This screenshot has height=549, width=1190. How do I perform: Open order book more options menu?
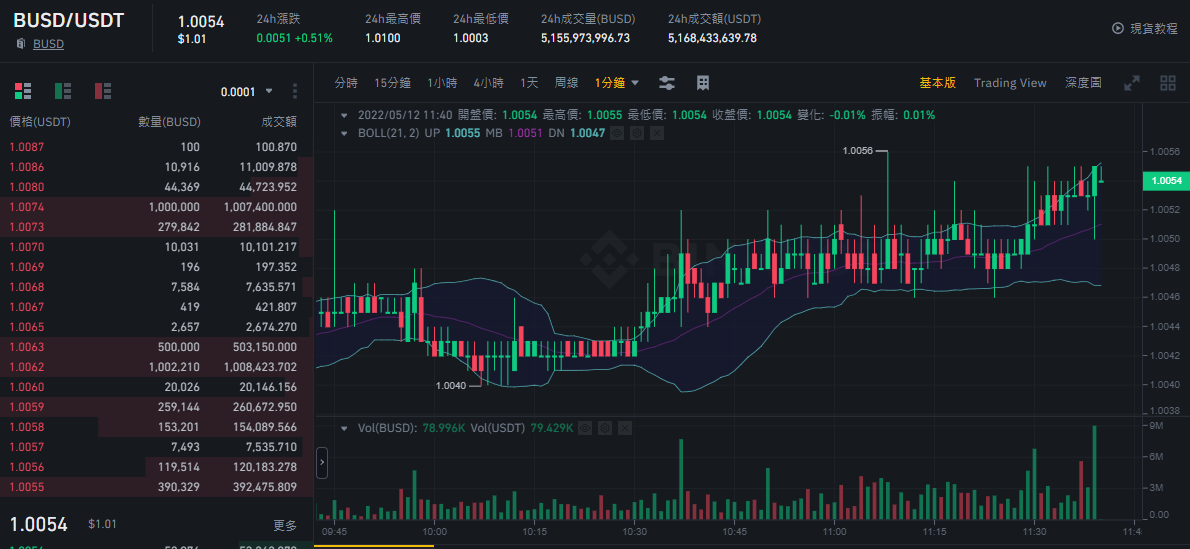(x=295, y=91)
